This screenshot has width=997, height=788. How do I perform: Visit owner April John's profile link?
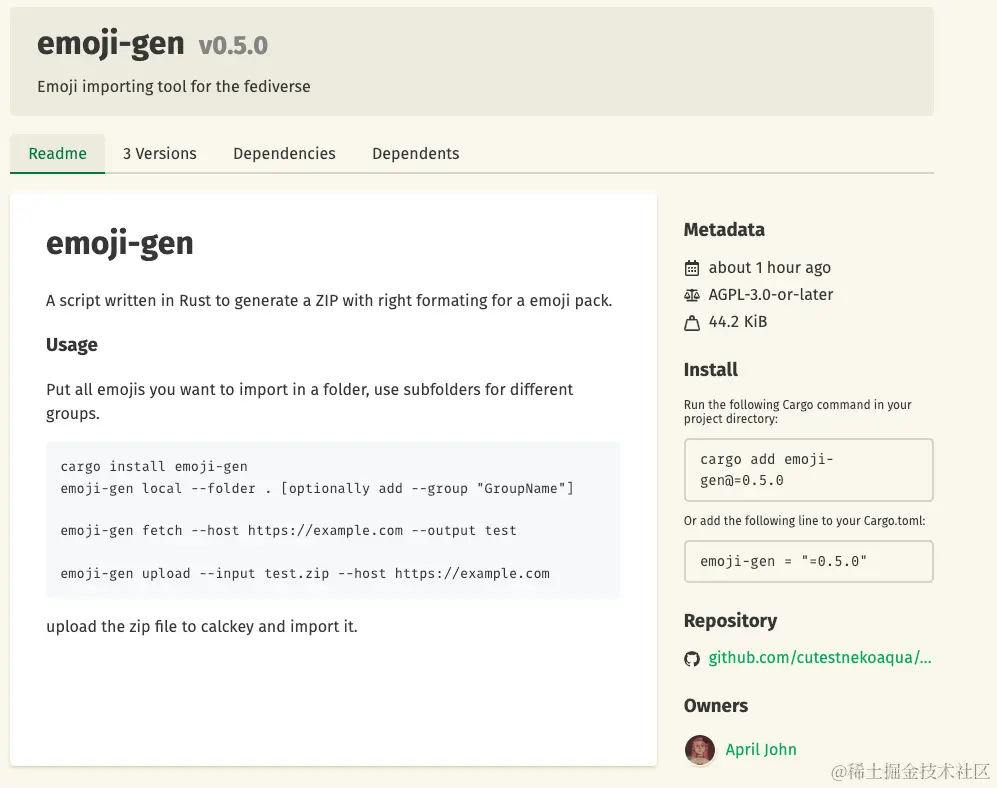(x=761, y=750)
